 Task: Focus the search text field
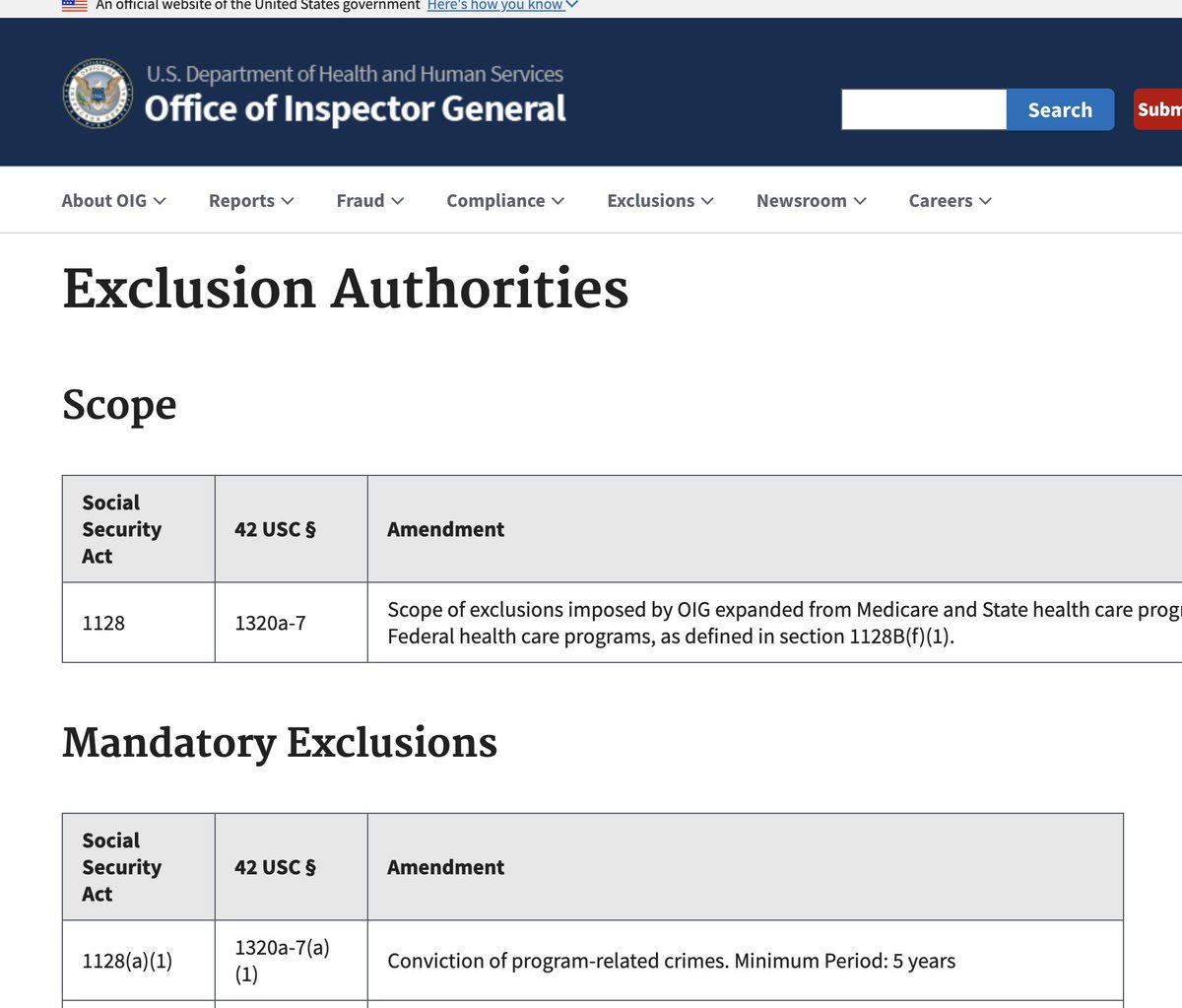pos(923,109)
